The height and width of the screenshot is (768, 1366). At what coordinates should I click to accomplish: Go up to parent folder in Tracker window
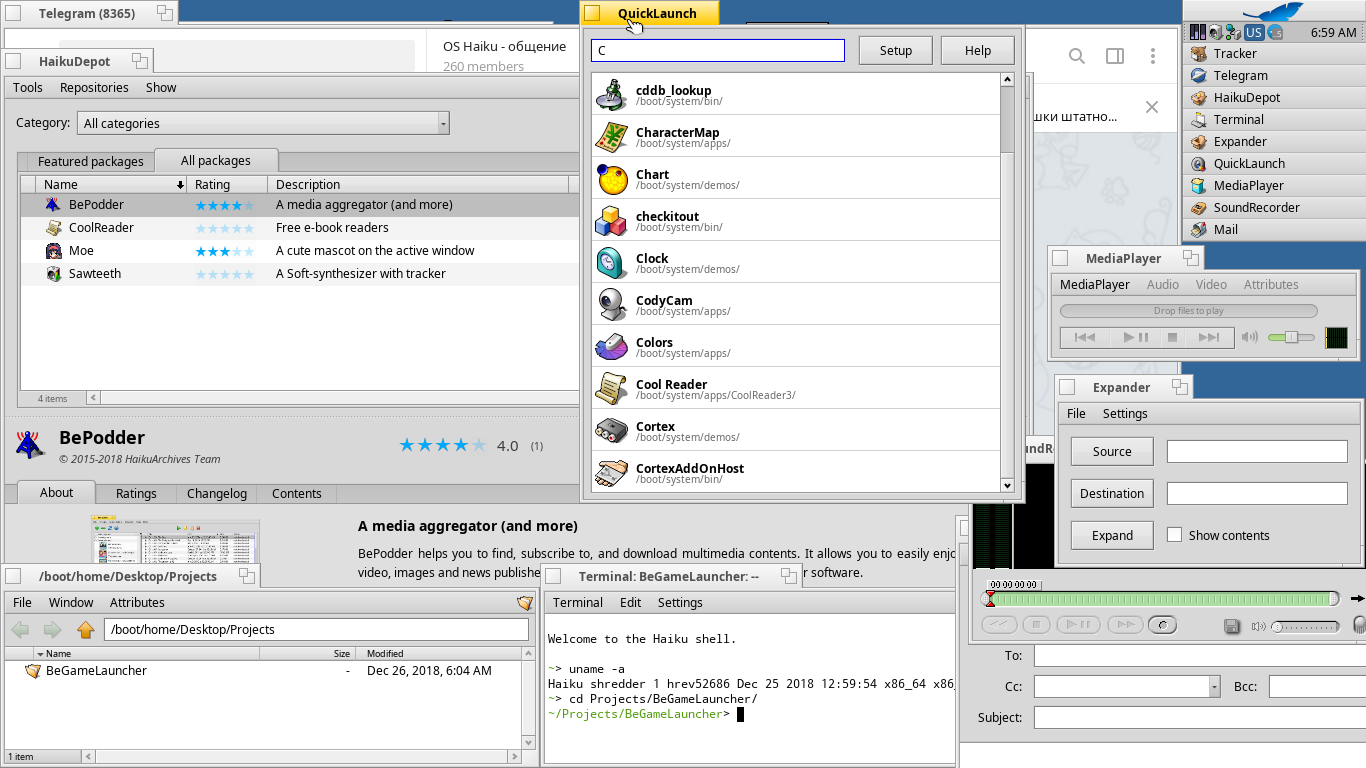click(86, 630)
